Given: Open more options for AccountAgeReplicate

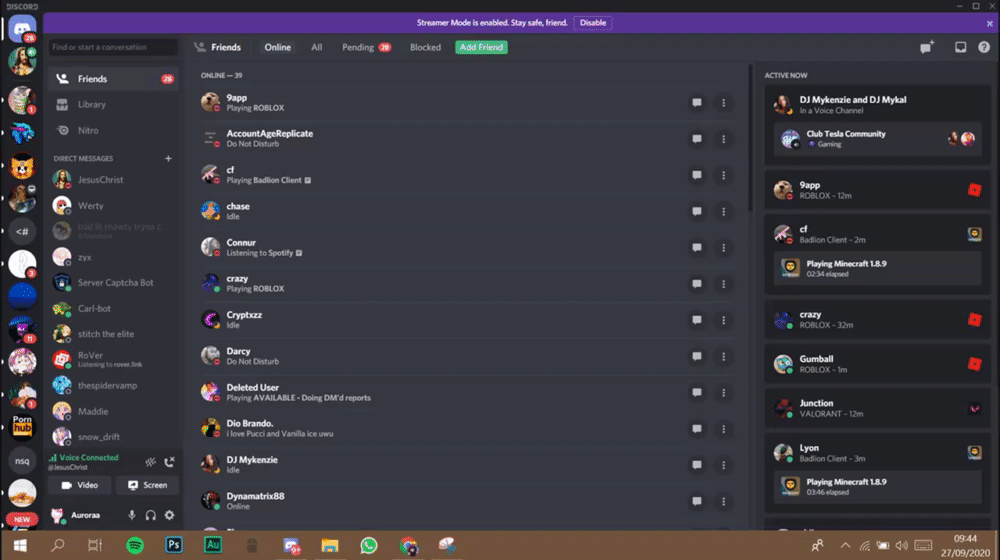Looking at the screenshot, I should coord(723,139).
